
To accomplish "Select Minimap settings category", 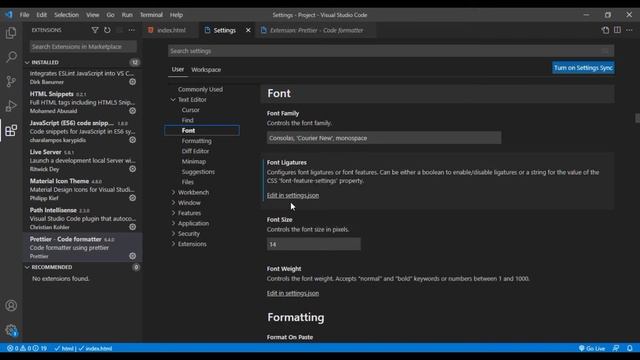I will click(194, 162).
